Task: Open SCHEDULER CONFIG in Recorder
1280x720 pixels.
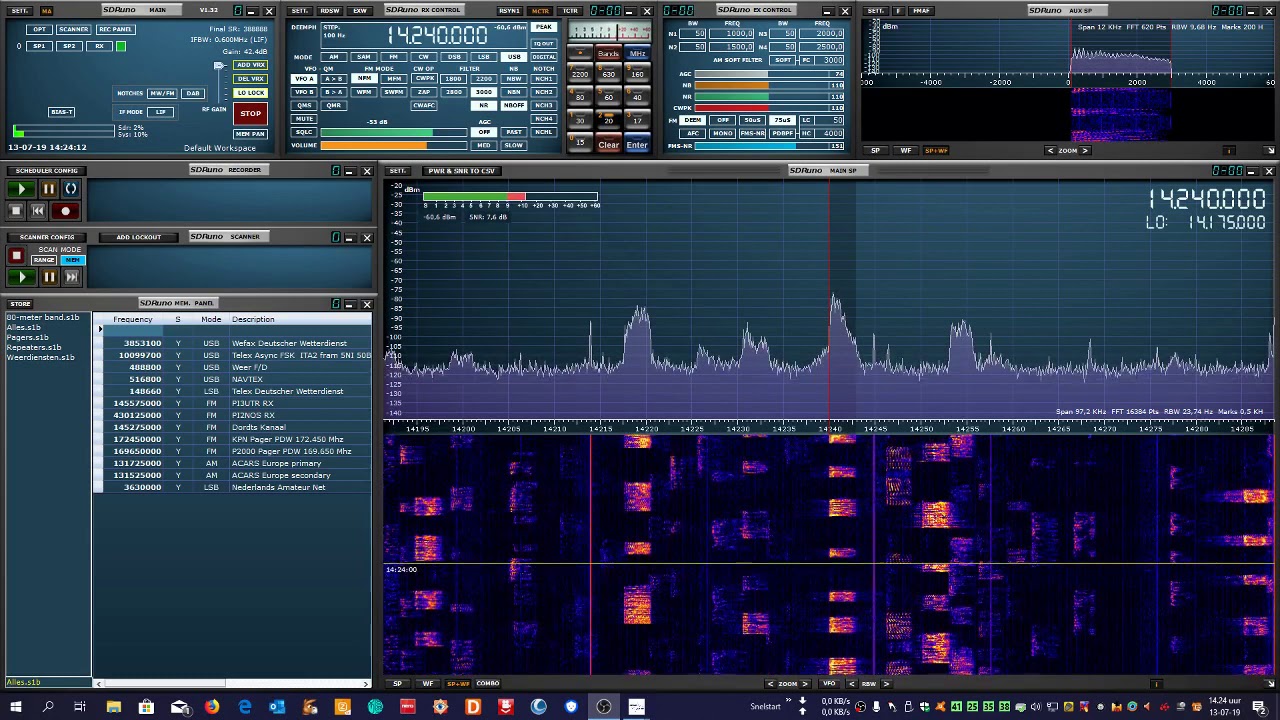Action: [46, 171]
